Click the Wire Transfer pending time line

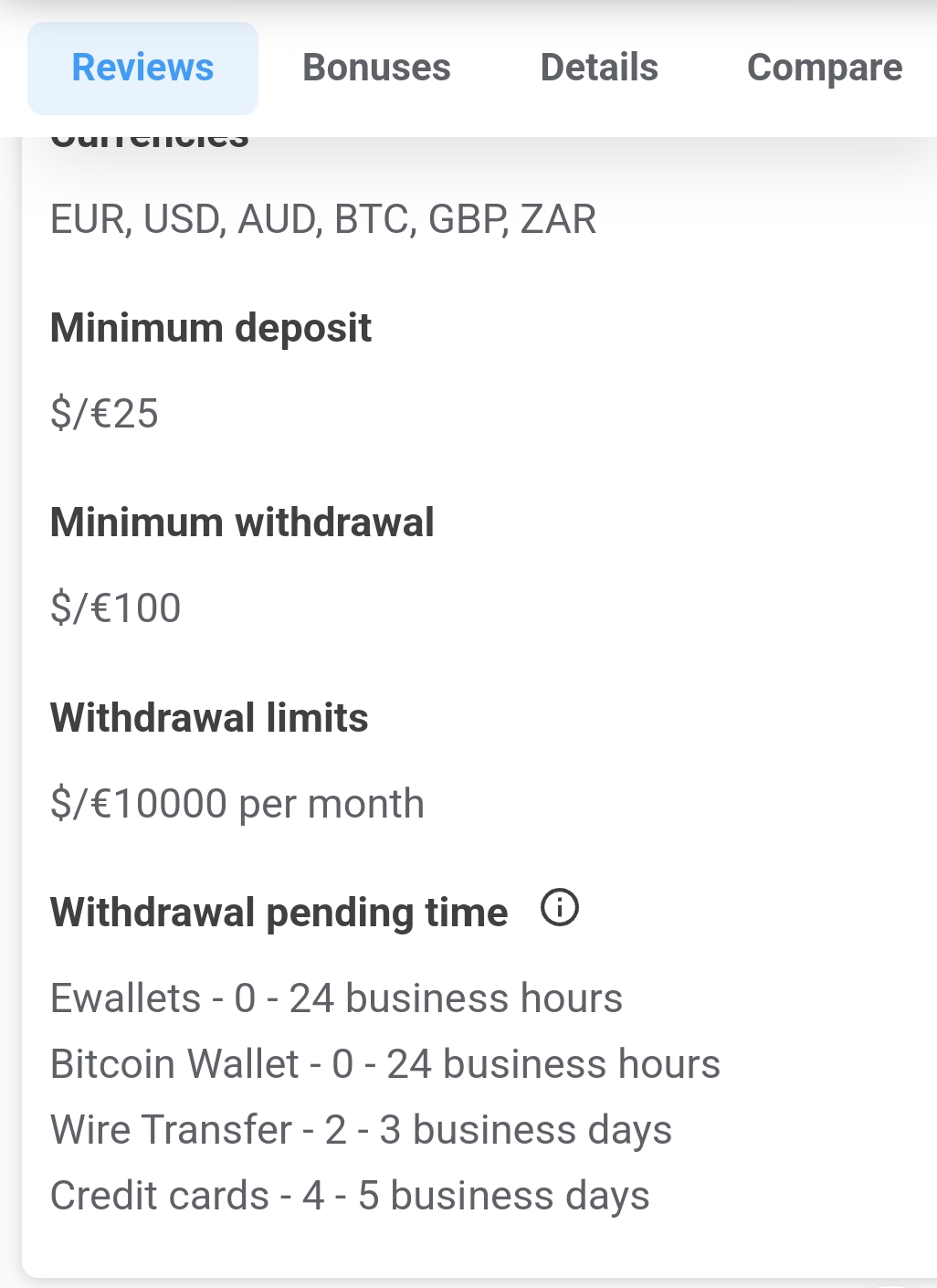pyautogui.click(x=361, y=1130)
